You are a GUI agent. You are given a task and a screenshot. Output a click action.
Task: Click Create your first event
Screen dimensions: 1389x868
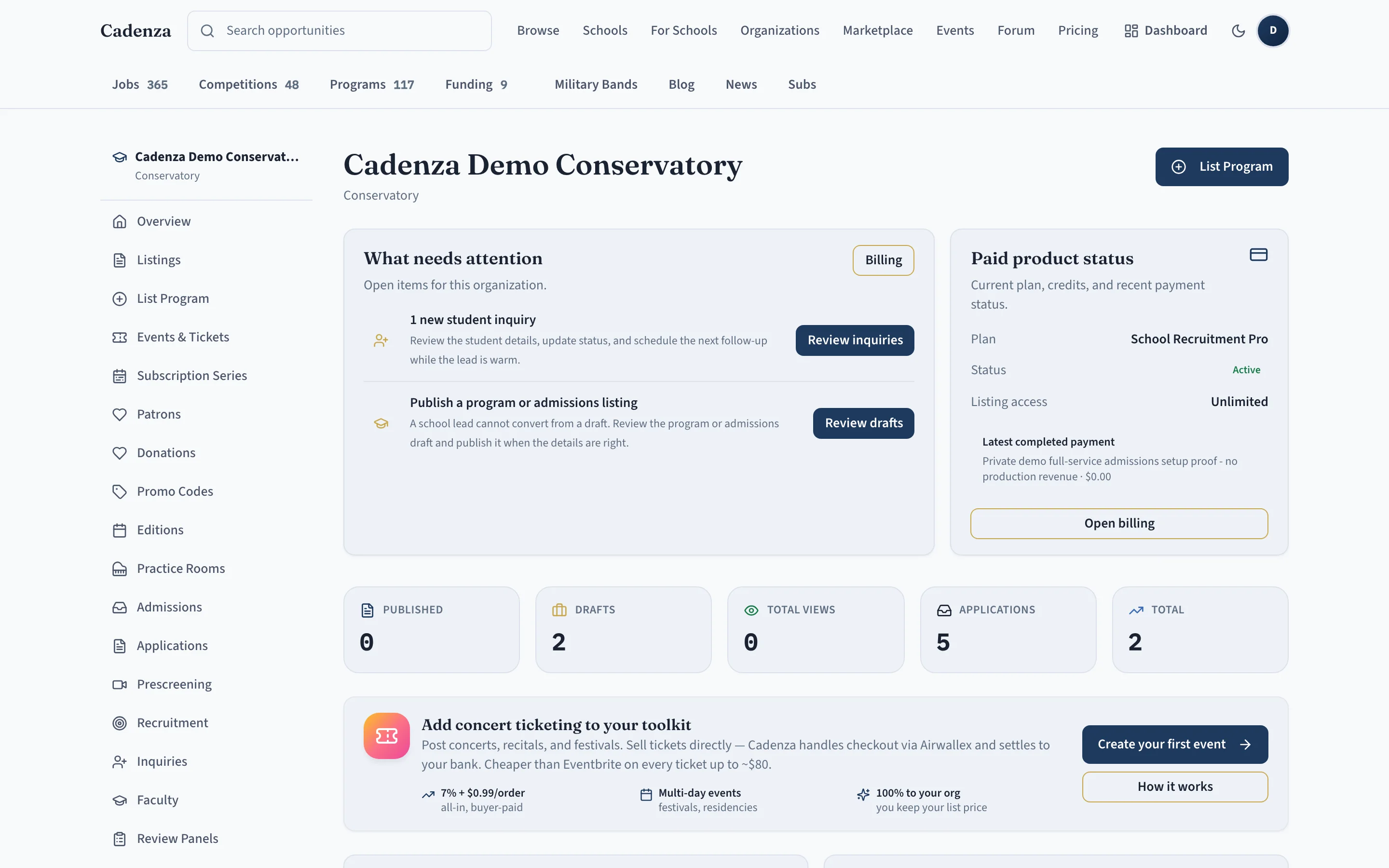pyautogui.click(x=1175, y=745)
